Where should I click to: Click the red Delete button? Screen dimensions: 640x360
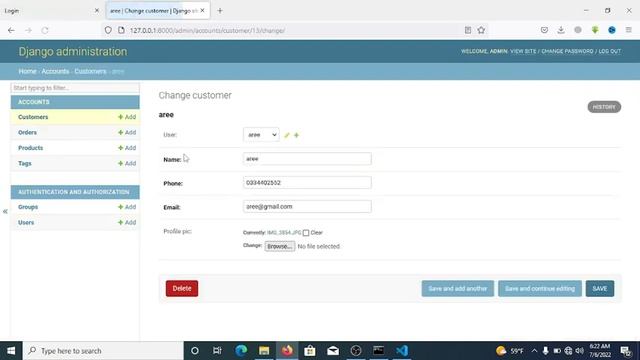pos(182,289)
